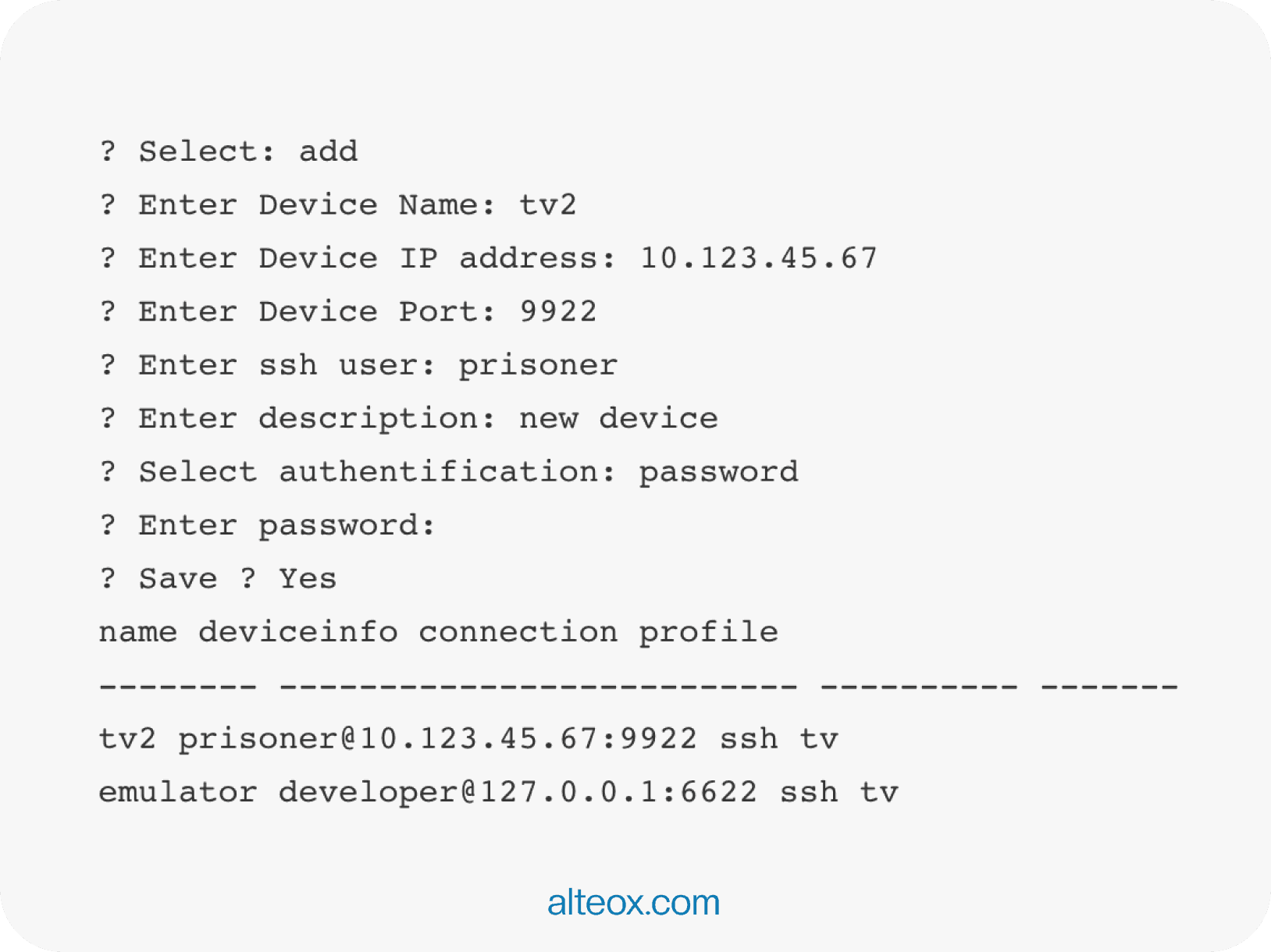Click the 'deviceinfo' column header
The image size is (1271, 952).
click(298, 632)
